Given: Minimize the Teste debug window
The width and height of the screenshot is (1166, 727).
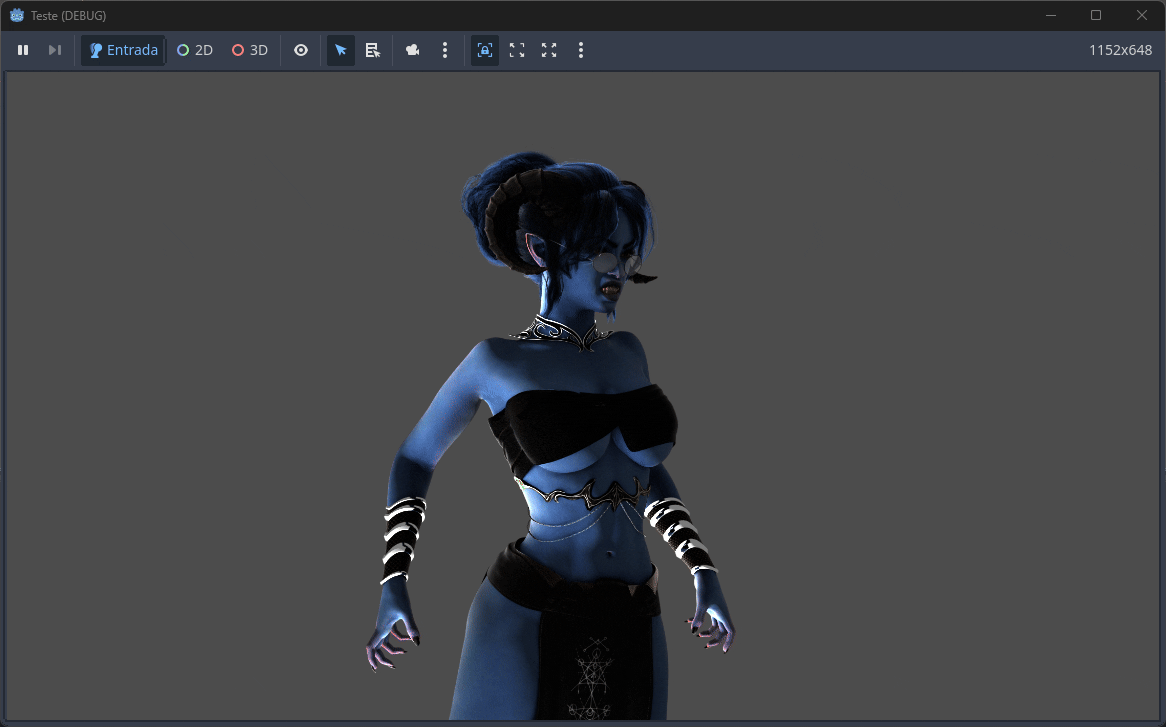Looking at the screenshot, I should tap(1051, 15).
